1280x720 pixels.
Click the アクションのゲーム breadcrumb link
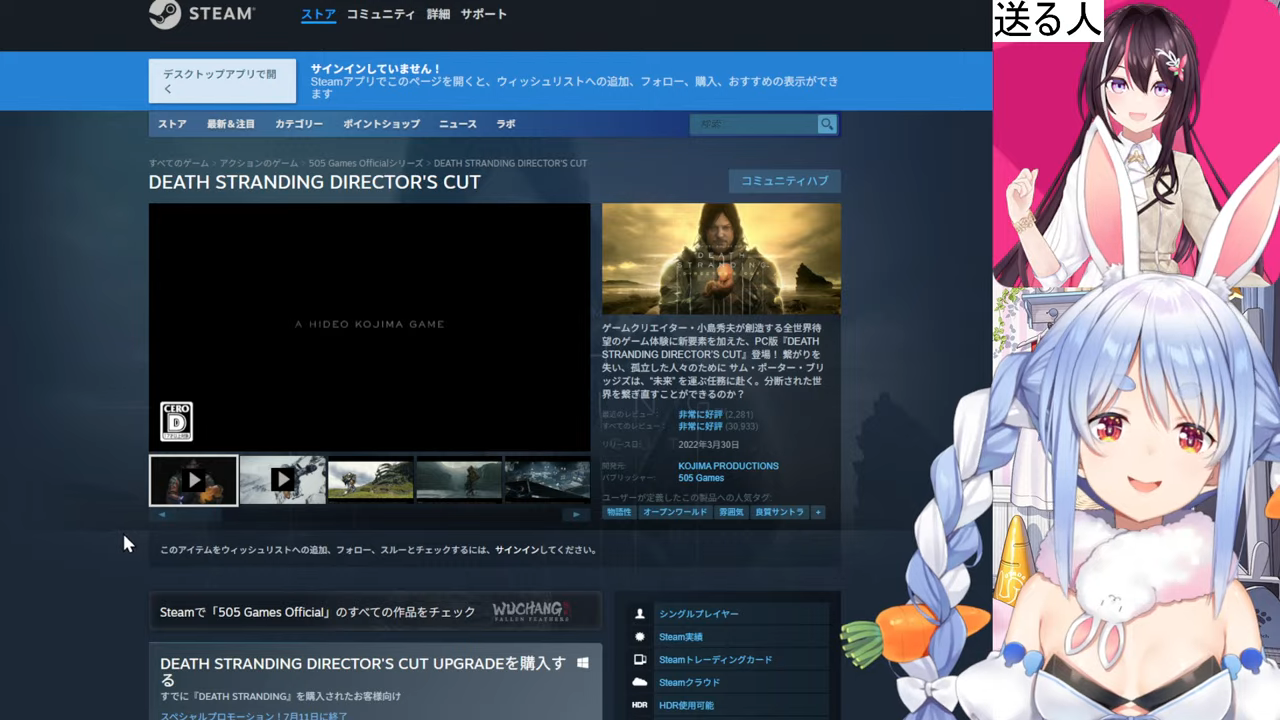259,163
